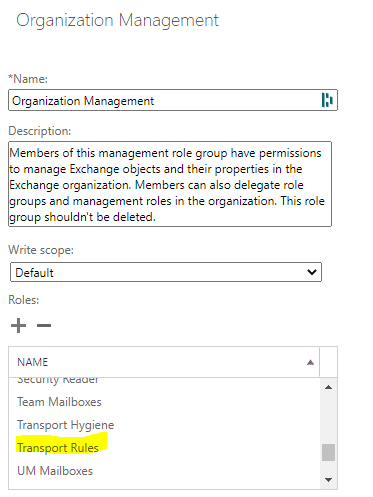Add a role with the plus icon

pyautogui.click(x=18, y=325)
